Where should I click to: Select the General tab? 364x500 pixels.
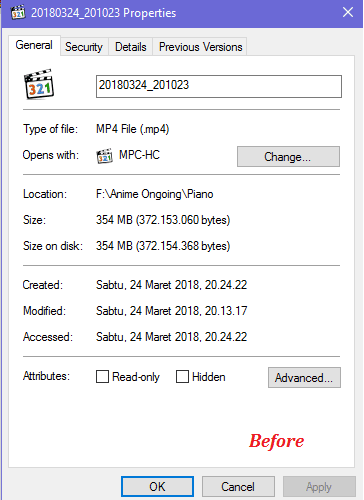pyautogui.click(x=34, y=45)
